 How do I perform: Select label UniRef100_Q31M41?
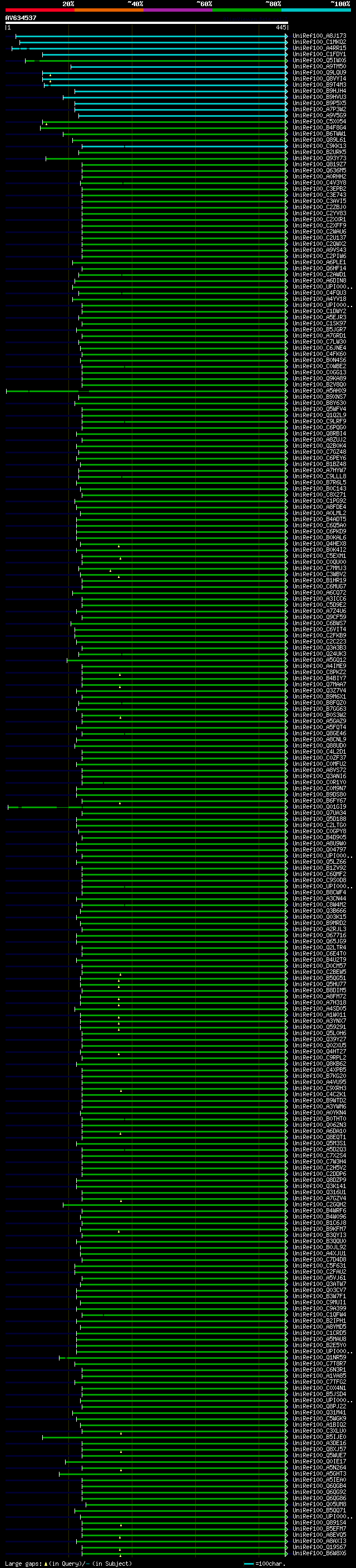(x=319, y=1412)
